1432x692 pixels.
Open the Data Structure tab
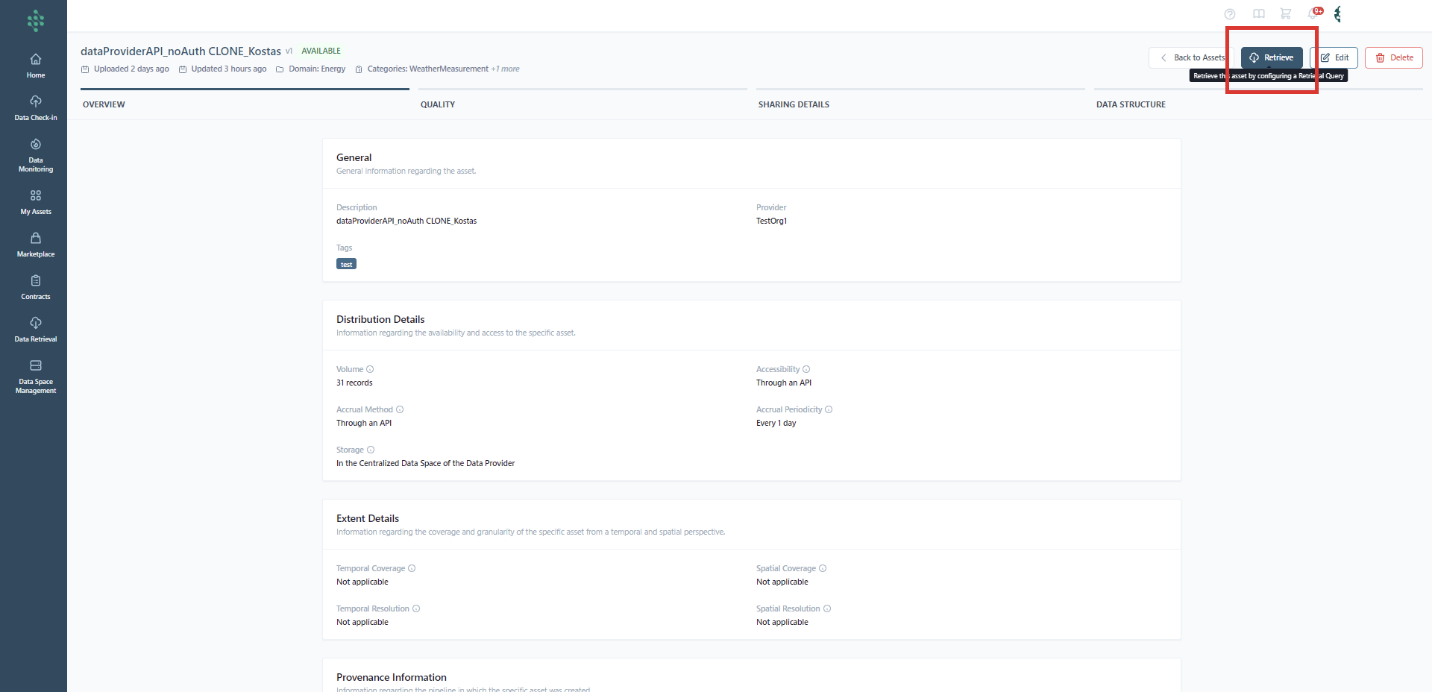pyautogui.click(x=1130, y=104)
